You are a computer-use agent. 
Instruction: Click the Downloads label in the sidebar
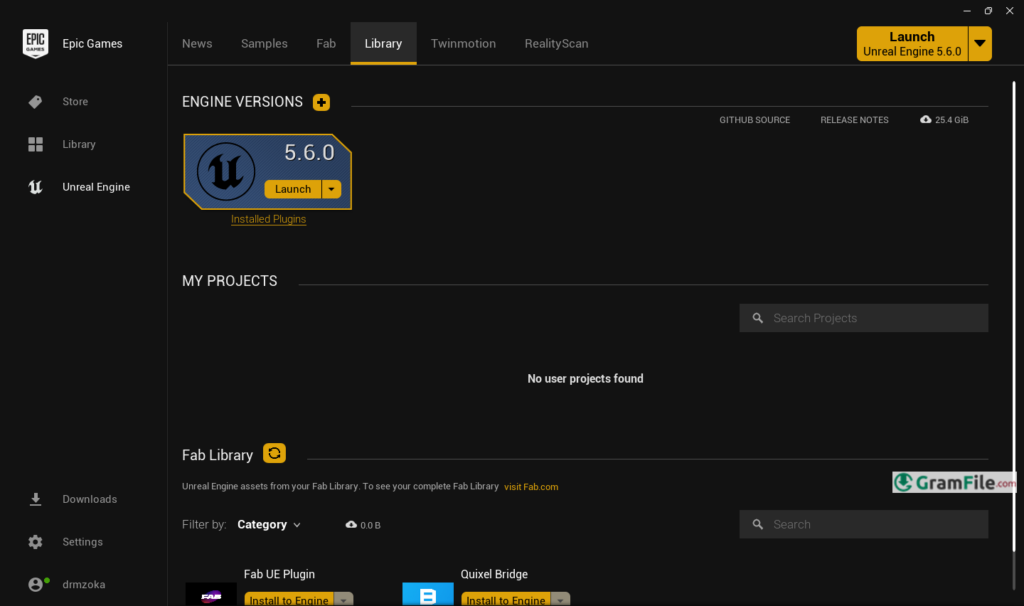point(89,500)
